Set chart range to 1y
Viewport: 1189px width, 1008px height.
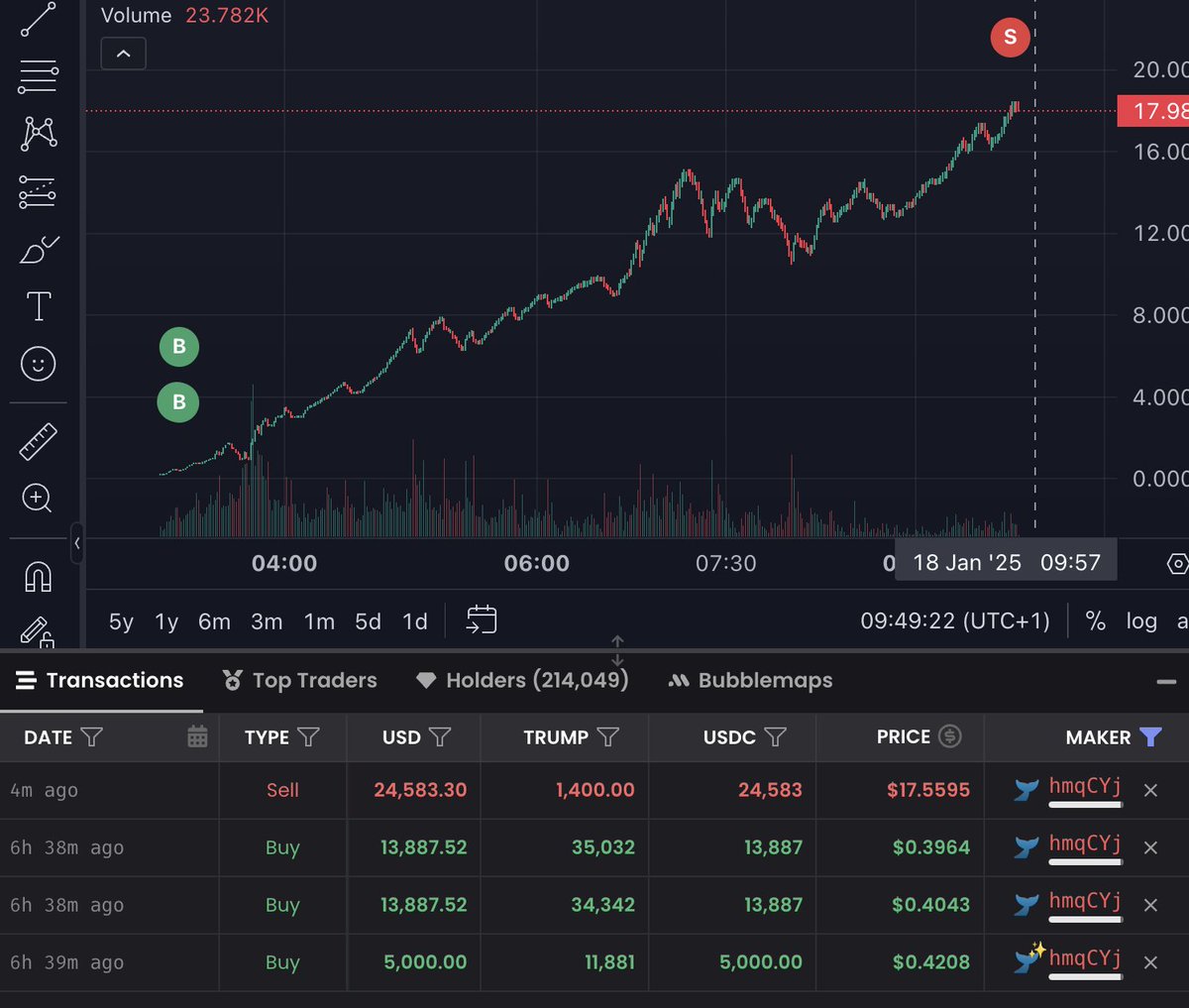166,621
